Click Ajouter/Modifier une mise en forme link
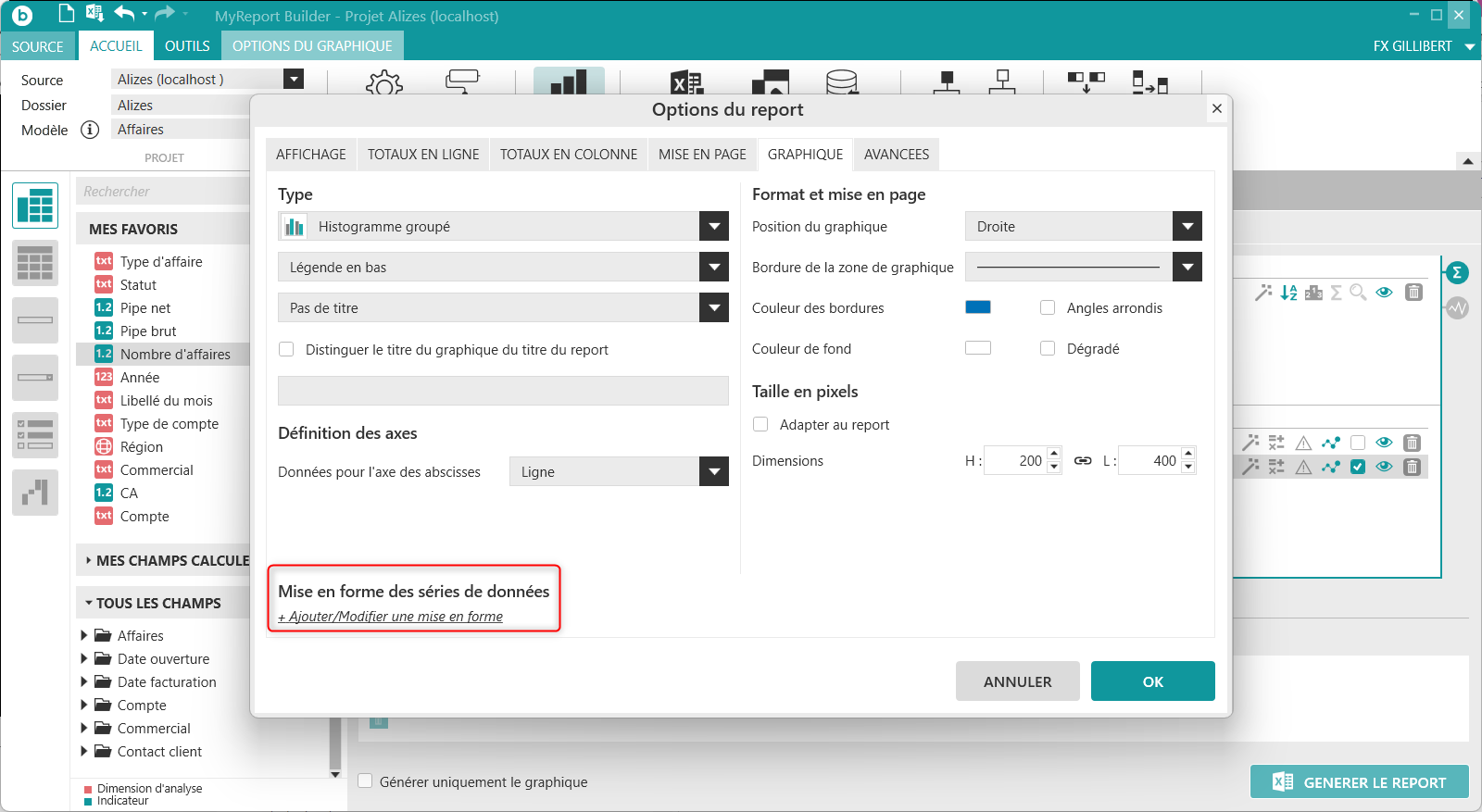The width and height of the screenshot is (1482, 812). point(390,617)
